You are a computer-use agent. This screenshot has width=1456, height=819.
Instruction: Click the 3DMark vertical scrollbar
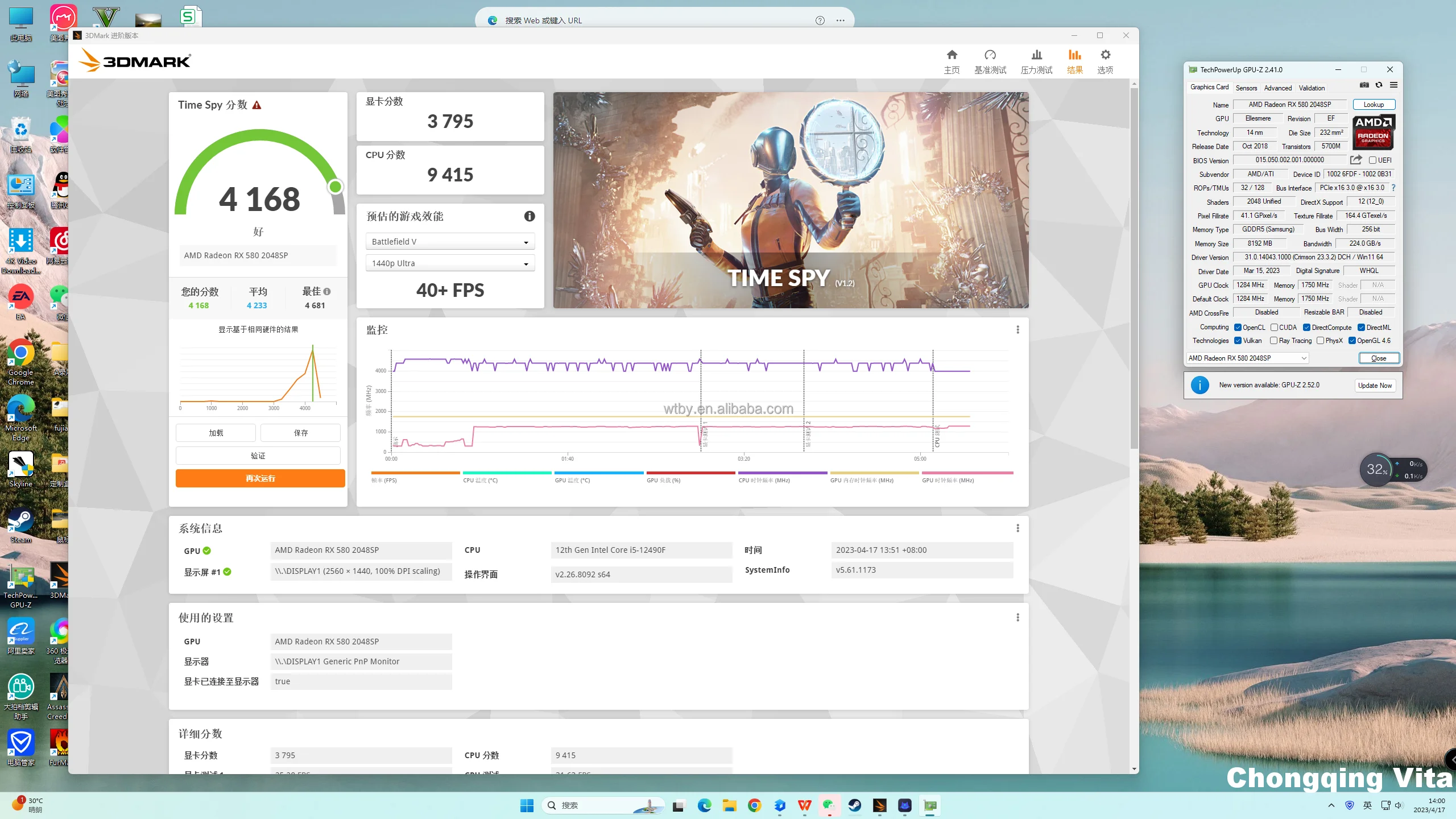[x=1134, y=267]
